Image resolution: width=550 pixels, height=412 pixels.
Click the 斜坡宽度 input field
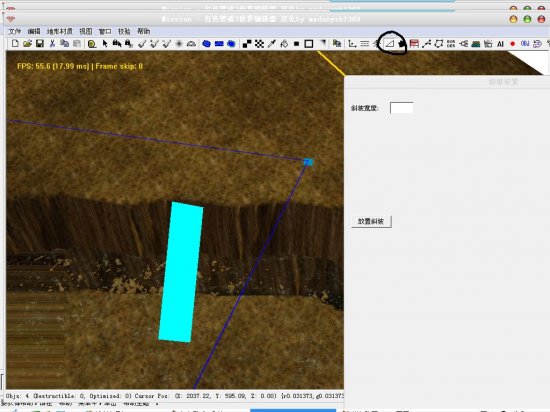[x=402, y=108]
